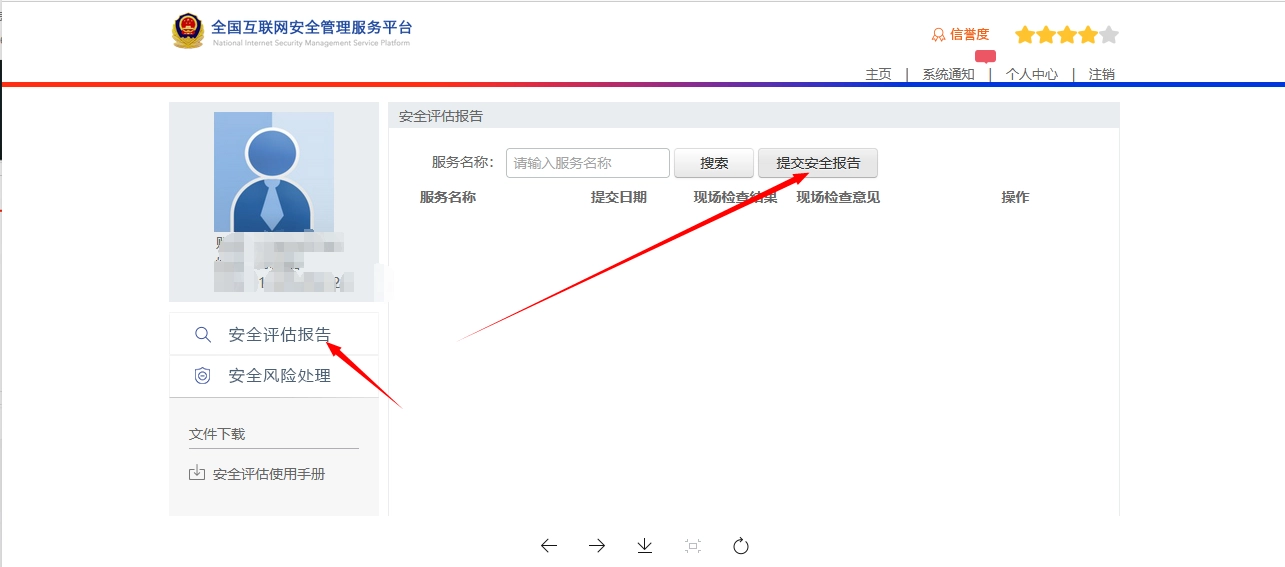The width and height of the screenshot is (1285, 567).
Task: Click the magnifier icon beside 安全评估报告
Action: pyautogui.click(x=203, y=335)
